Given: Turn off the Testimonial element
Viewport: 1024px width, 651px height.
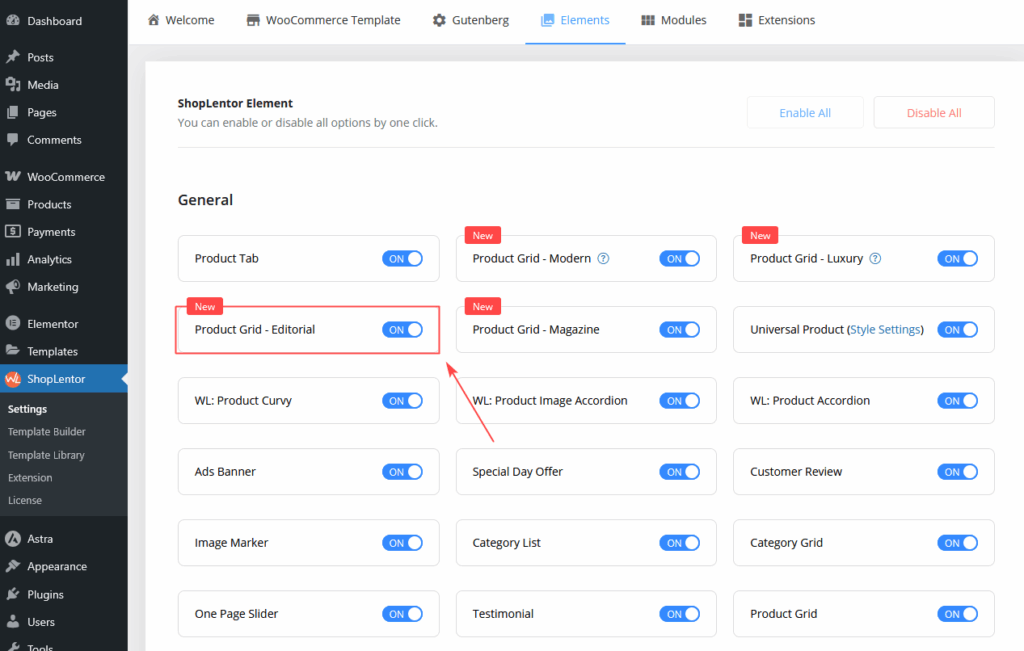Looking at the screenshot, I should 680,613.
